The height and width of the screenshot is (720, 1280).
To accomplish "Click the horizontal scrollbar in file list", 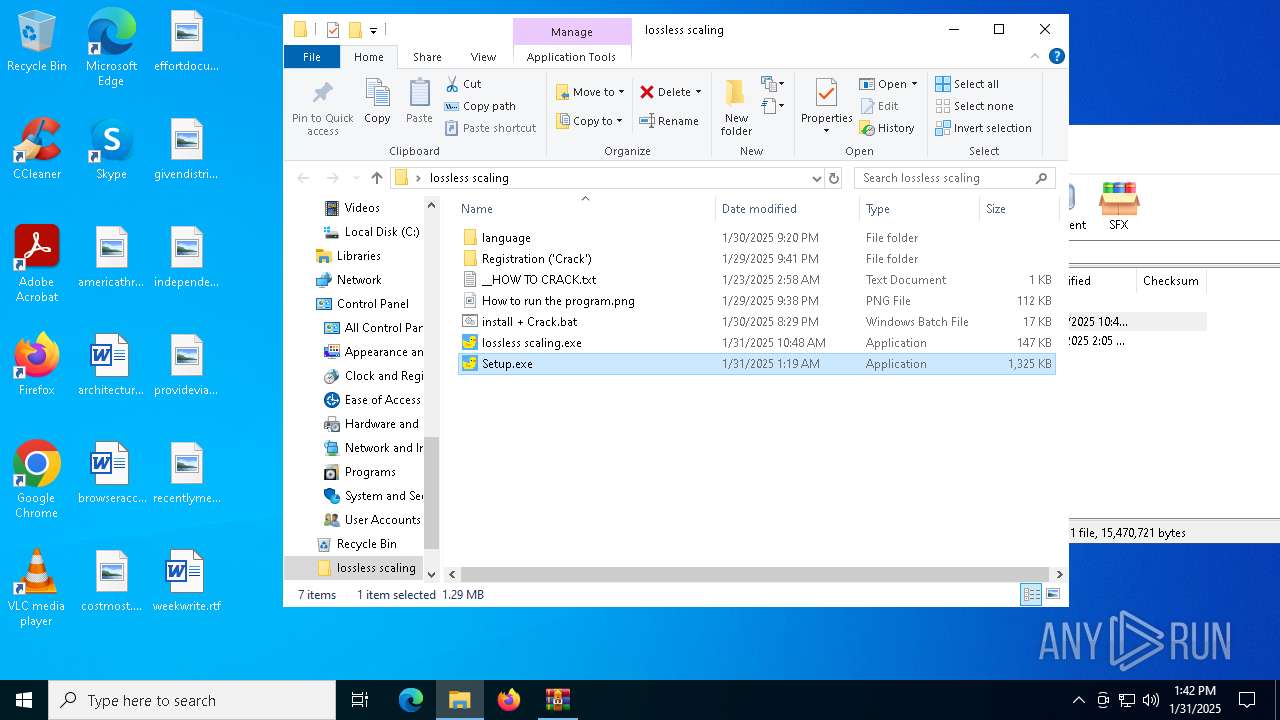I will pos(754,575).
